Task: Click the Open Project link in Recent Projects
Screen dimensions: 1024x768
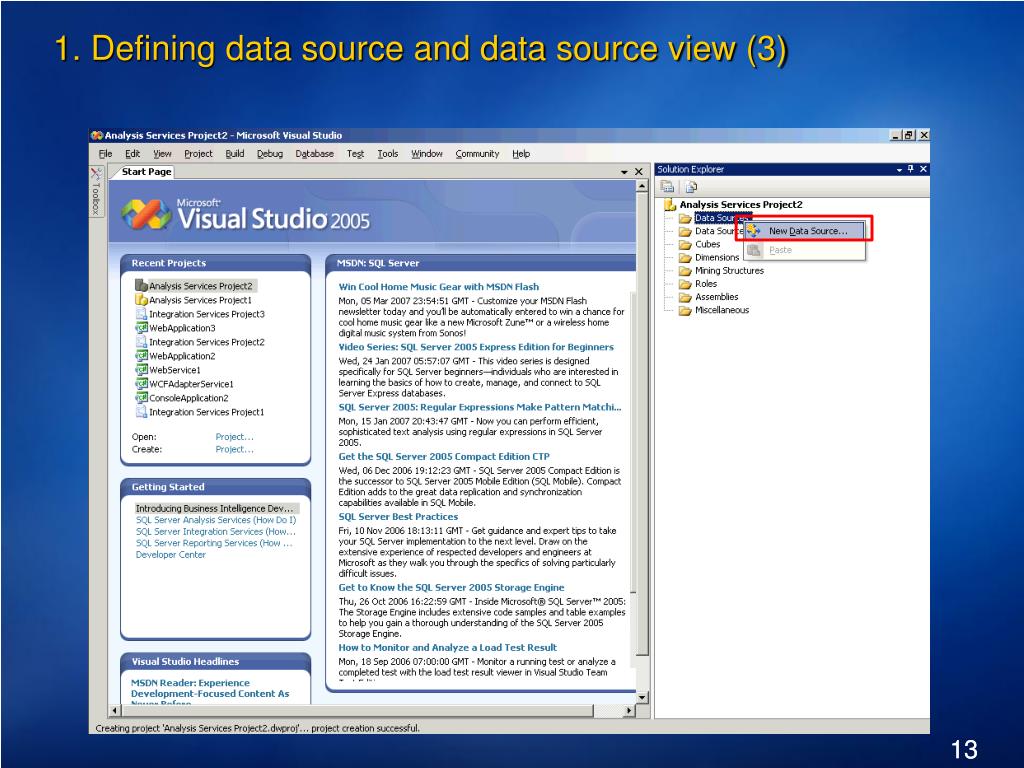Action: coord(234,437)
